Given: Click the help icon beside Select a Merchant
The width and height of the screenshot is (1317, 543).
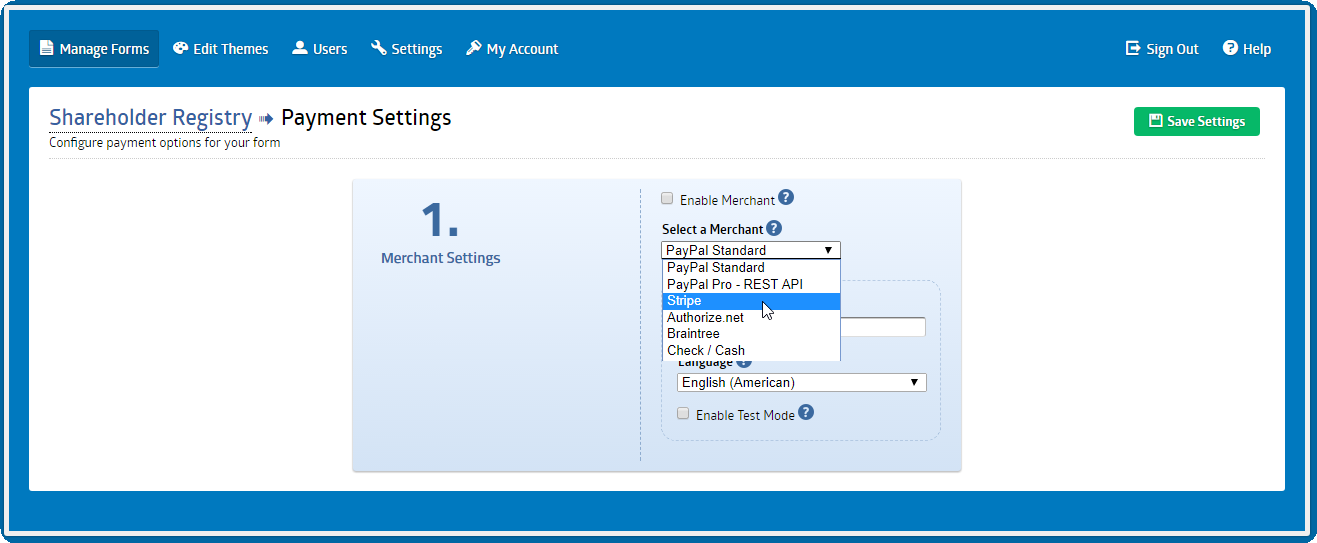Looking at the screenshot, I should [774, 229].
